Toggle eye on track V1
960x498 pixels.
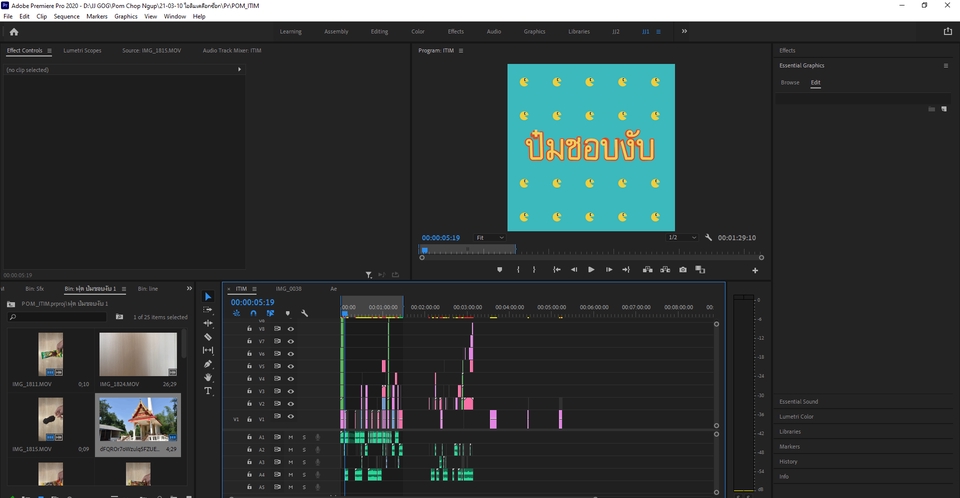291,417
